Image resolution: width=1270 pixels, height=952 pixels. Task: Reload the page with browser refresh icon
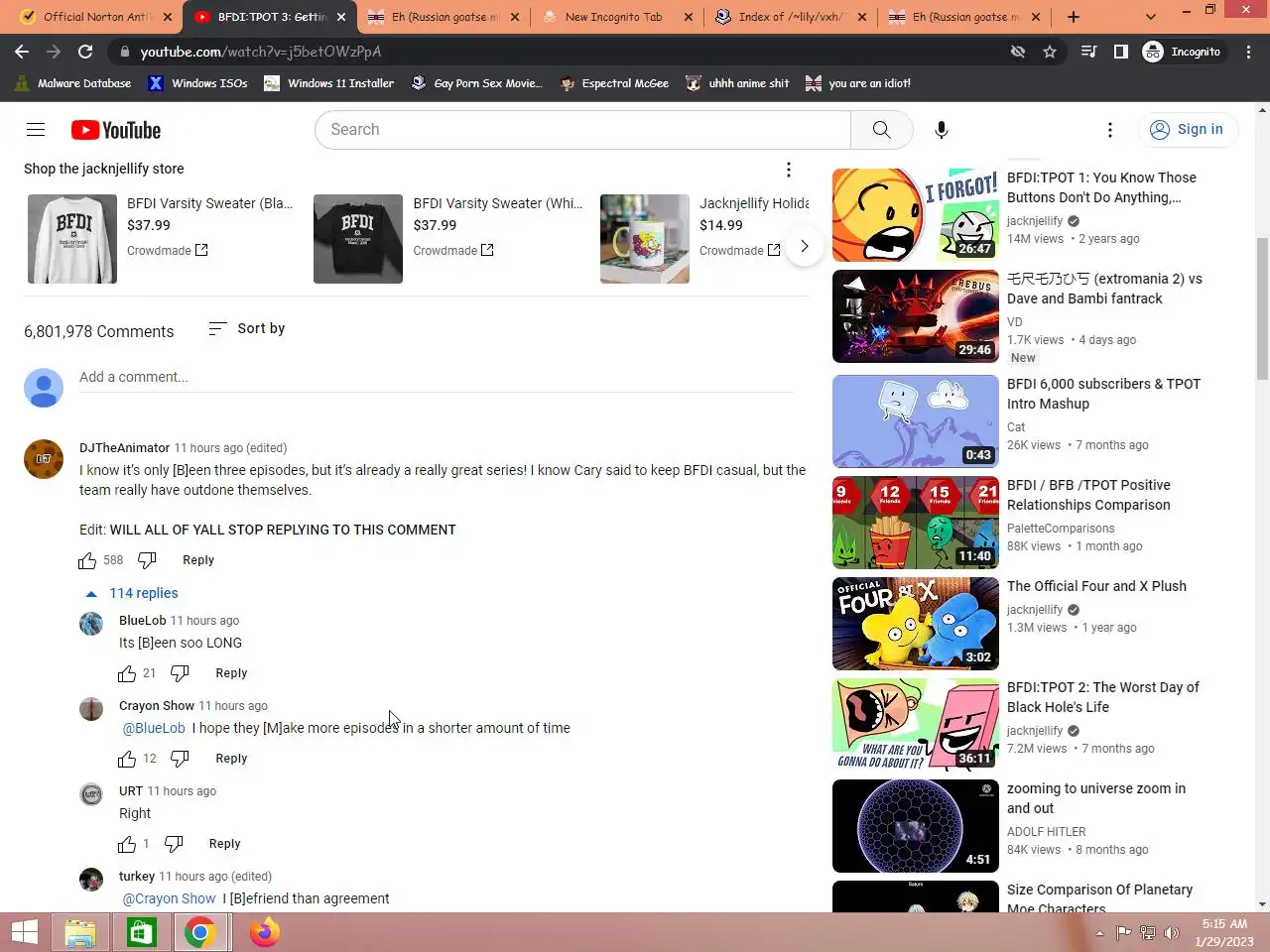85,52
